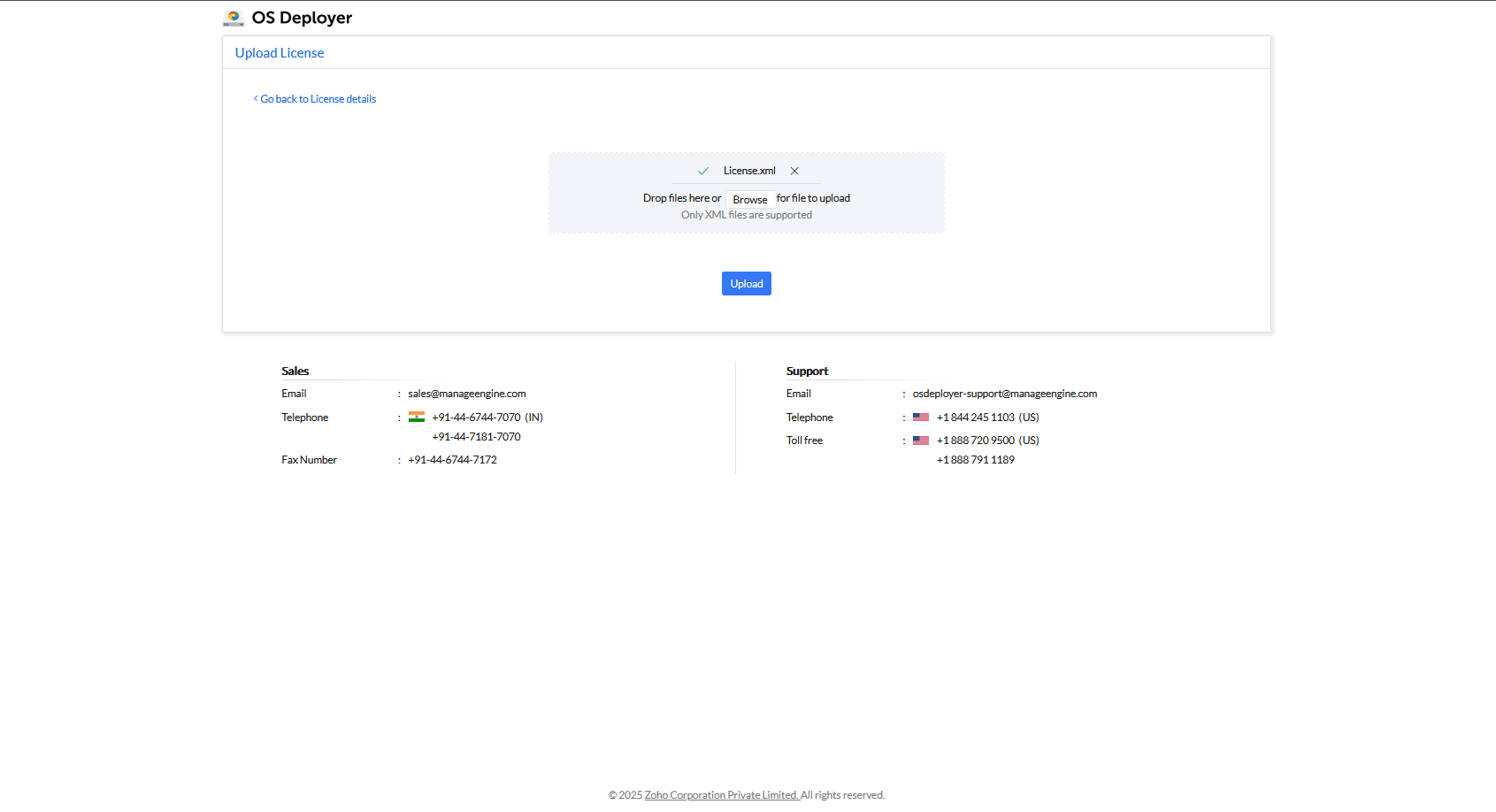Viewport: 1496px width, 812px height.
Task: Click the License.xml file name
Action: pyautogui.click(x=749, y=170)
